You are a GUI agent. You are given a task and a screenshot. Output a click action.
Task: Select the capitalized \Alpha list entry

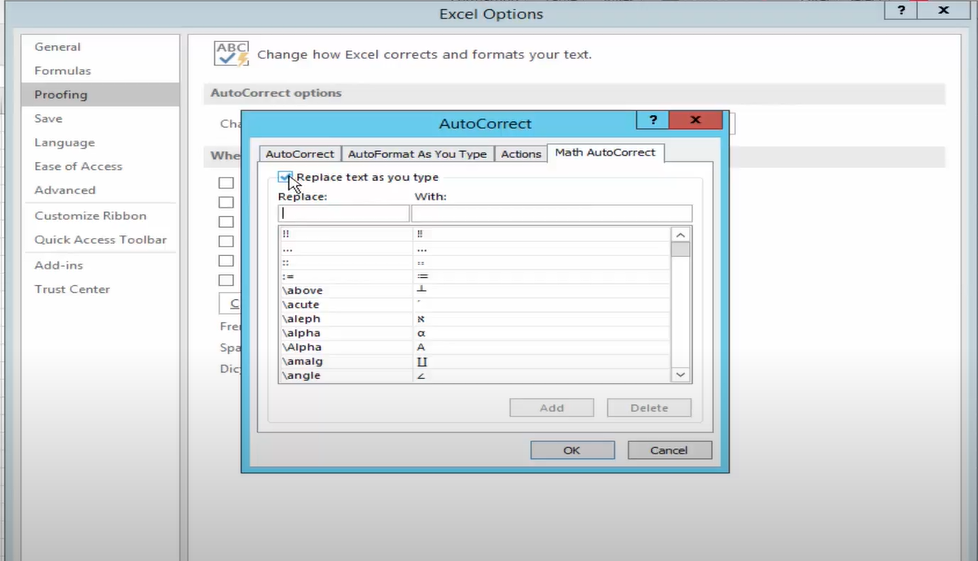pos(474,347)
